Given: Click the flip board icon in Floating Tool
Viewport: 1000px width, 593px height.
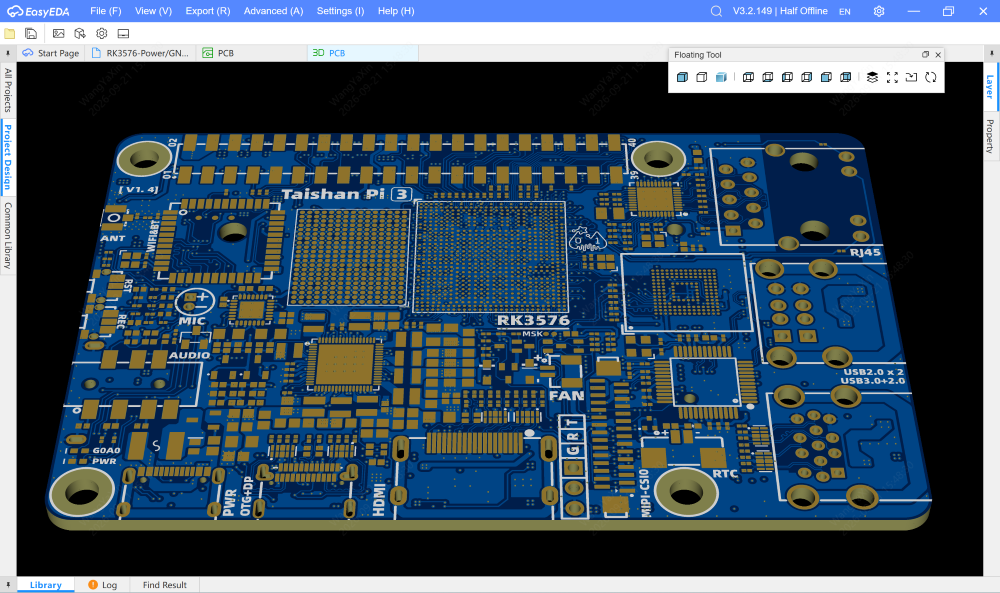Looking at the screenshot, I should tap(911, 77).
